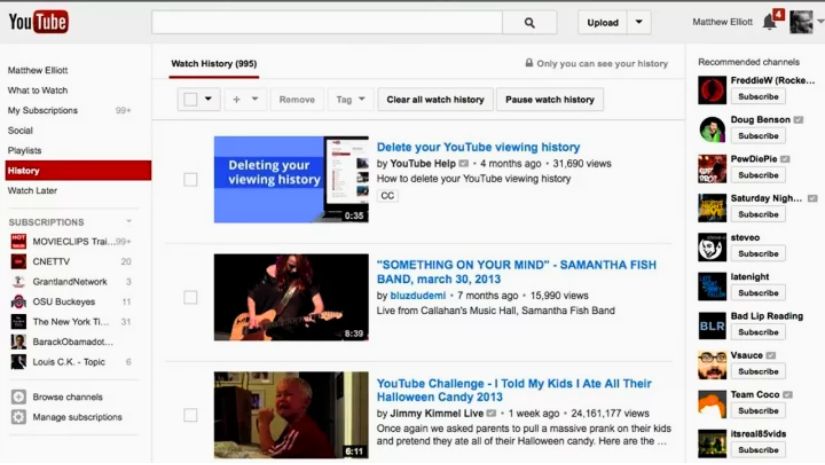Viewport: 825px width, 465px height.
Task: Click the Manage subscriptions gear icon
Action: pos(18,417)
